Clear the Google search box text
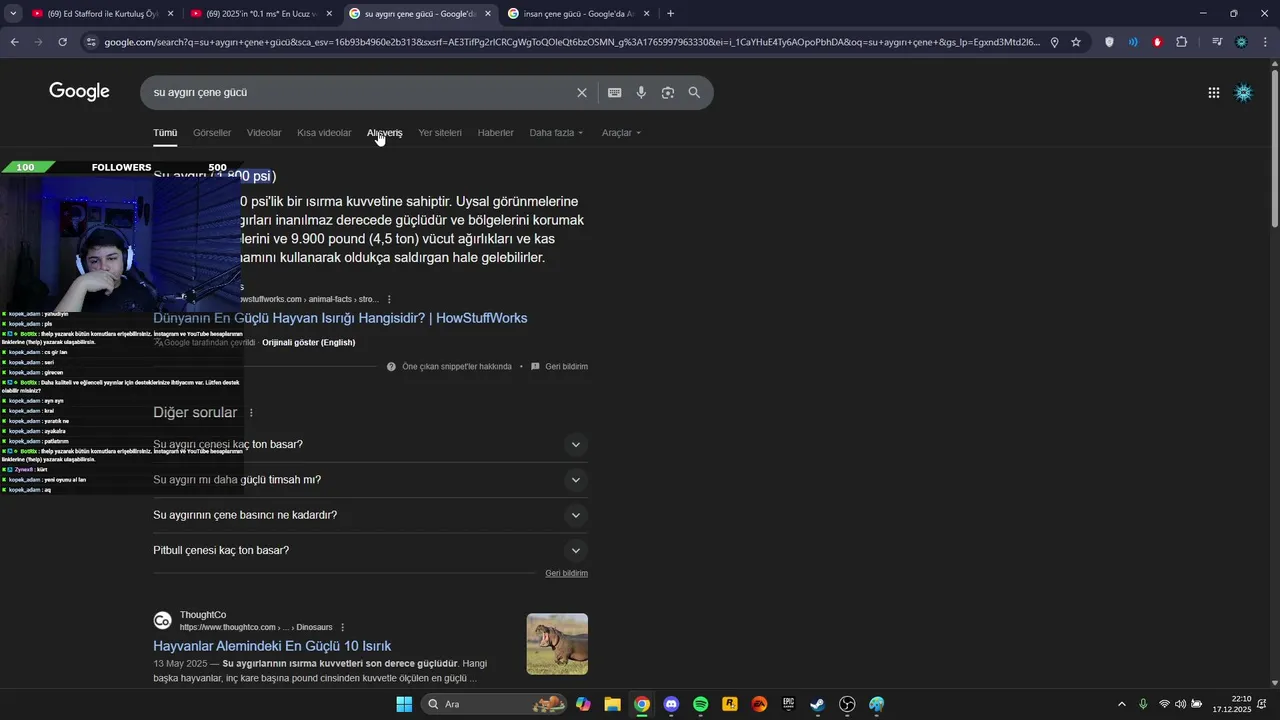1280x720 pixels. 582,92
